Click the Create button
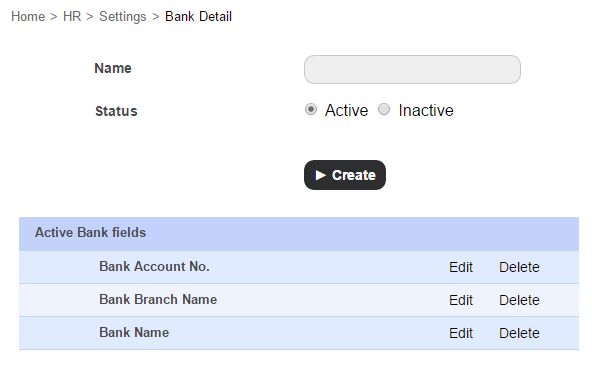Image resolution: width=592 pixels, height=377 pixels. (x=345, y=175)
